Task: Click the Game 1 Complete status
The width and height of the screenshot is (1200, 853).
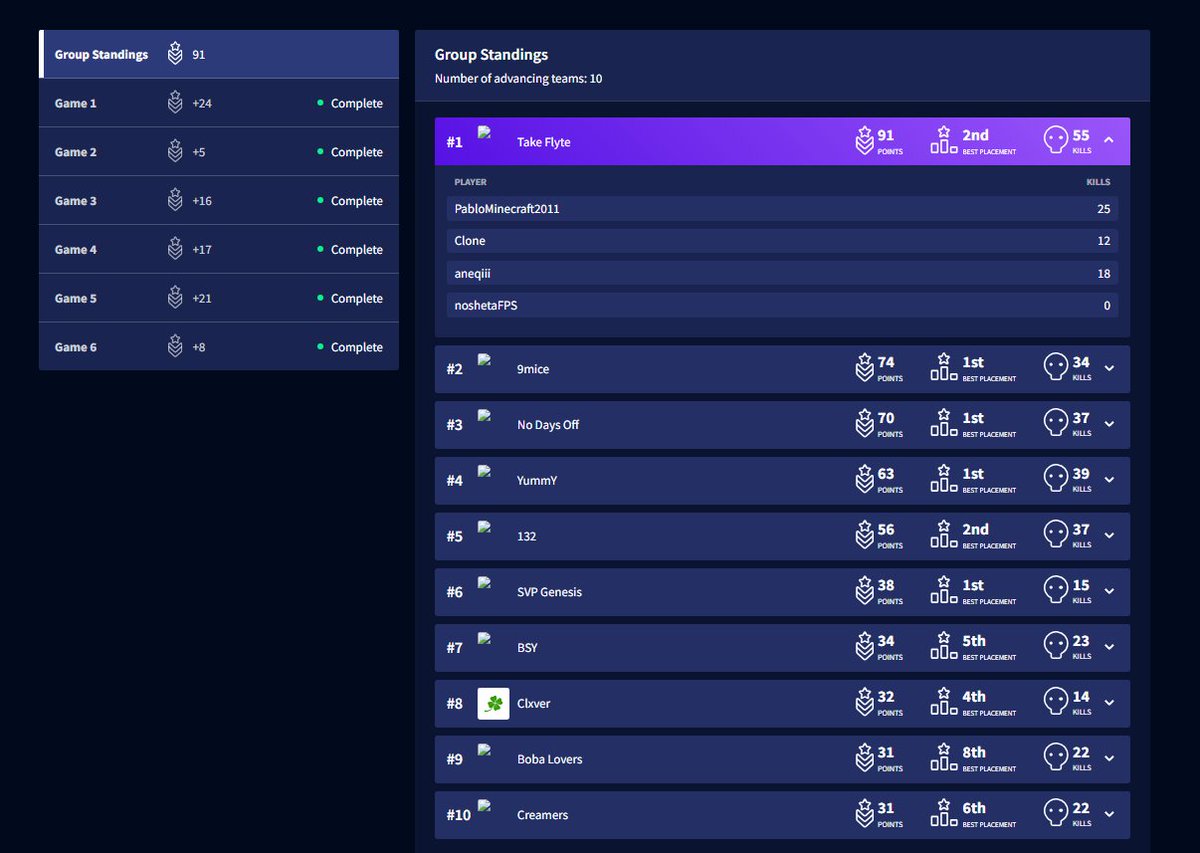Action: tap(350, 103)
